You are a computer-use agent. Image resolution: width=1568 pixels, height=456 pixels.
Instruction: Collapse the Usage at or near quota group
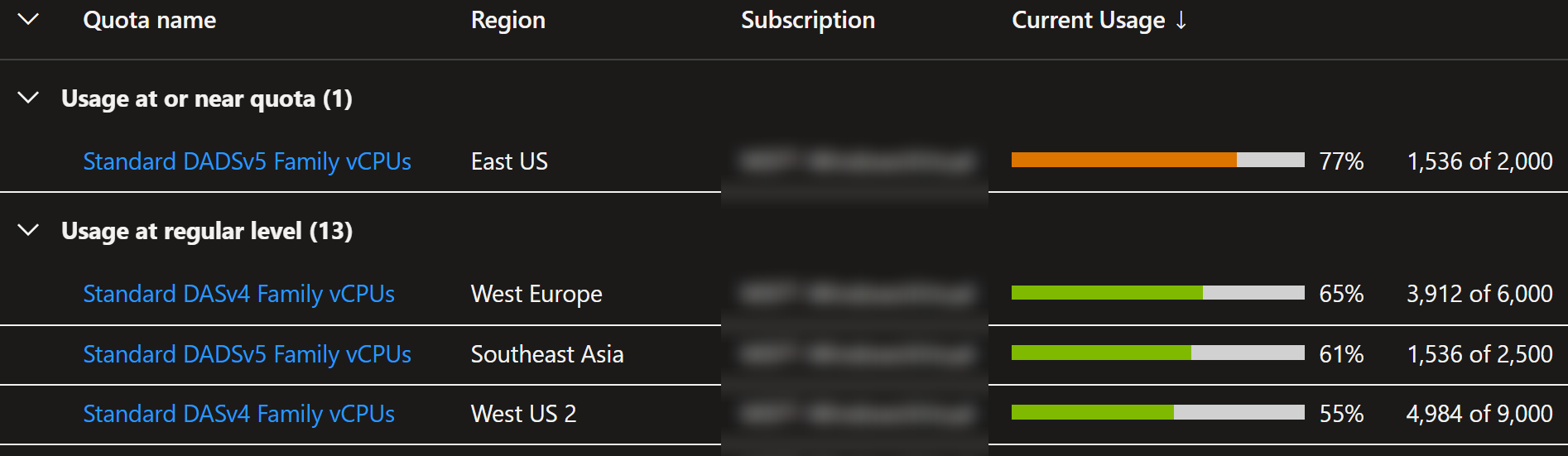(28, 98)
